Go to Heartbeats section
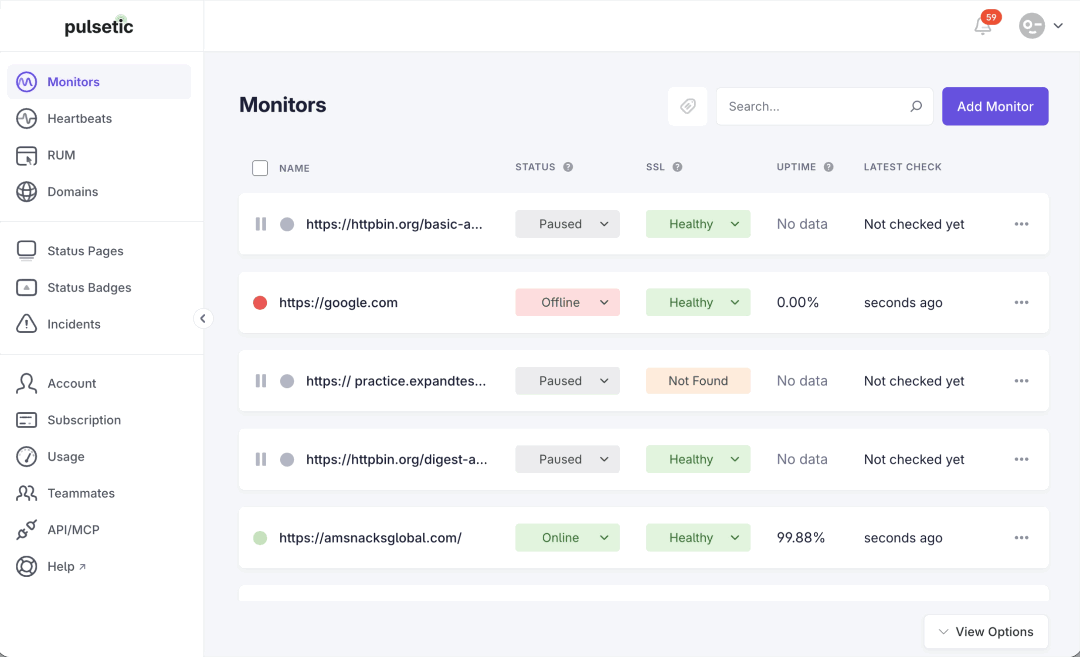The height and width of the screenshot is (657, 1080). click(79, 118)
